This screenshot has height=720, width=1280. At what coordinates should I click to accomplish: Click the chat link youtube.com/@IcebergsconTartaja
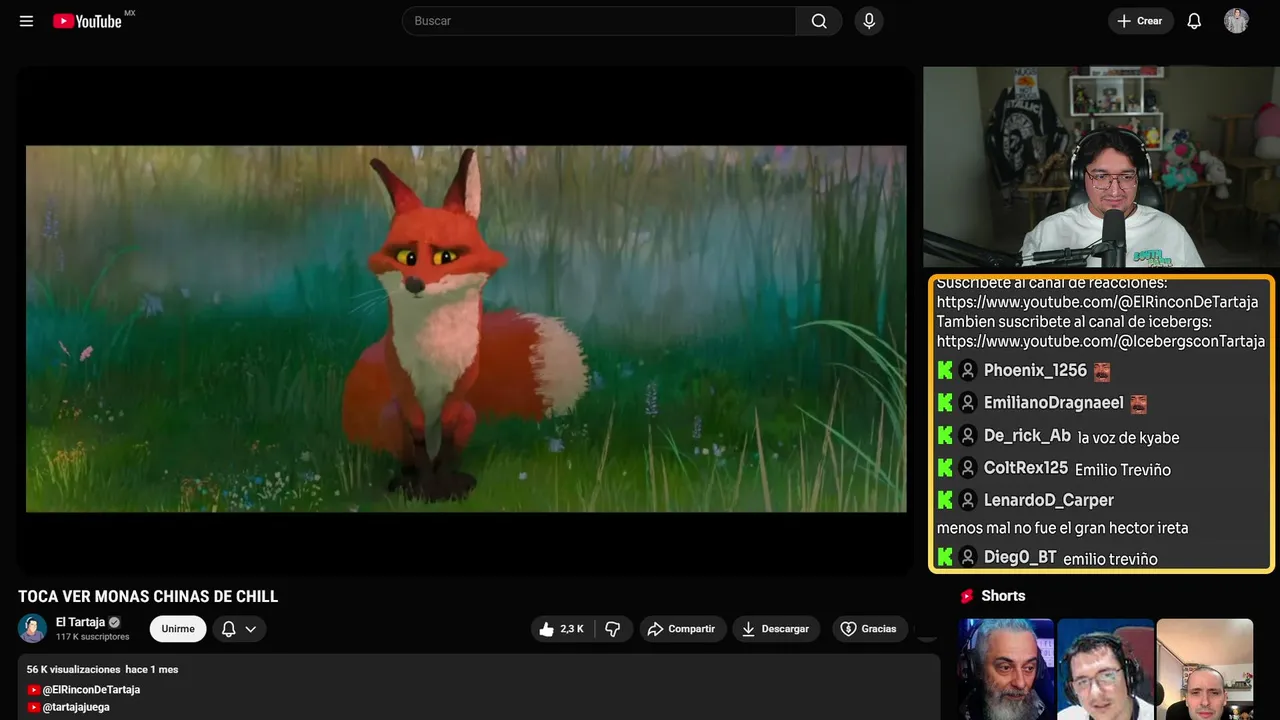1101,341
